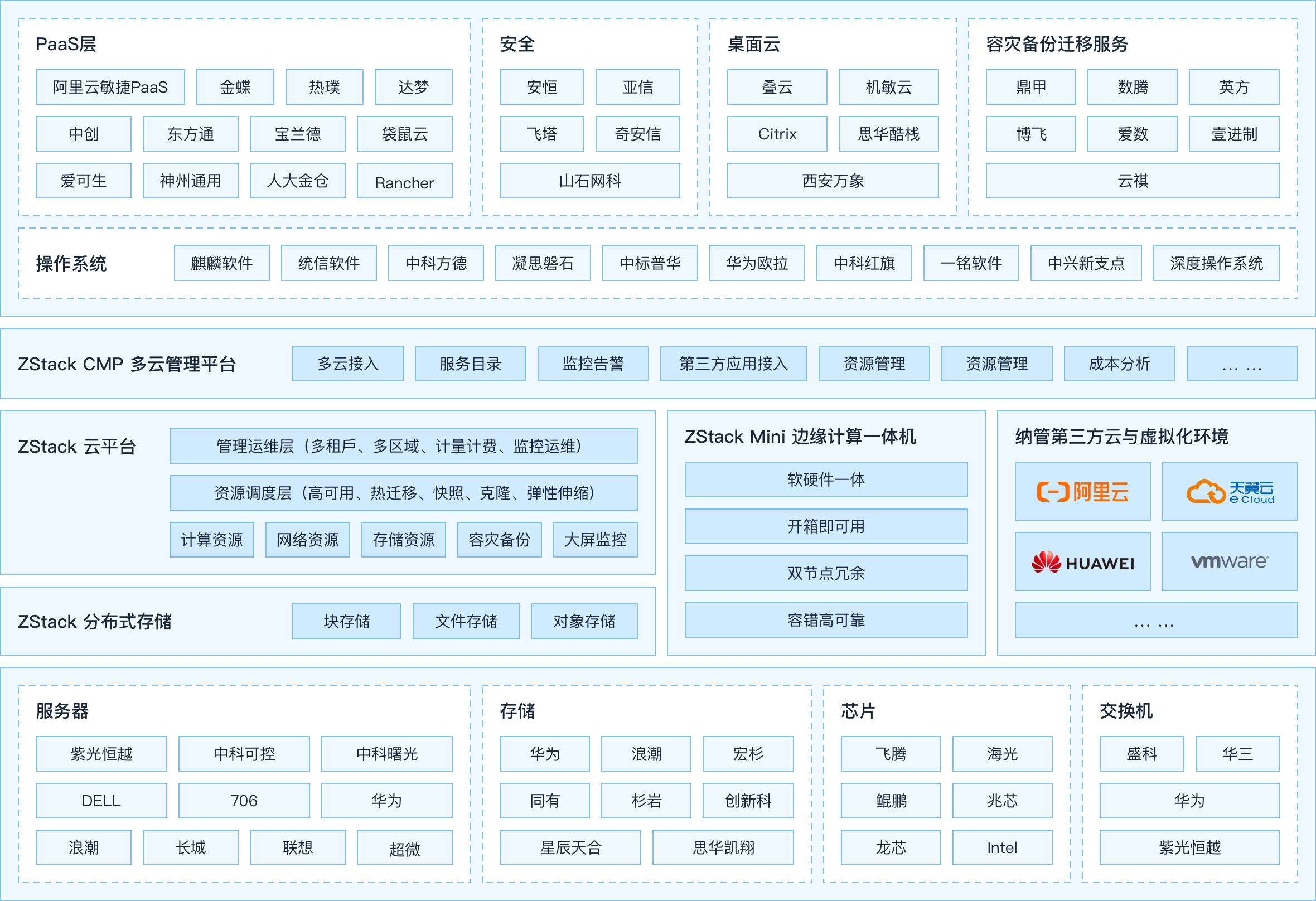The image size is (1316, 901).
Task: Click the DELL box under 服务器
Action: 101,801
